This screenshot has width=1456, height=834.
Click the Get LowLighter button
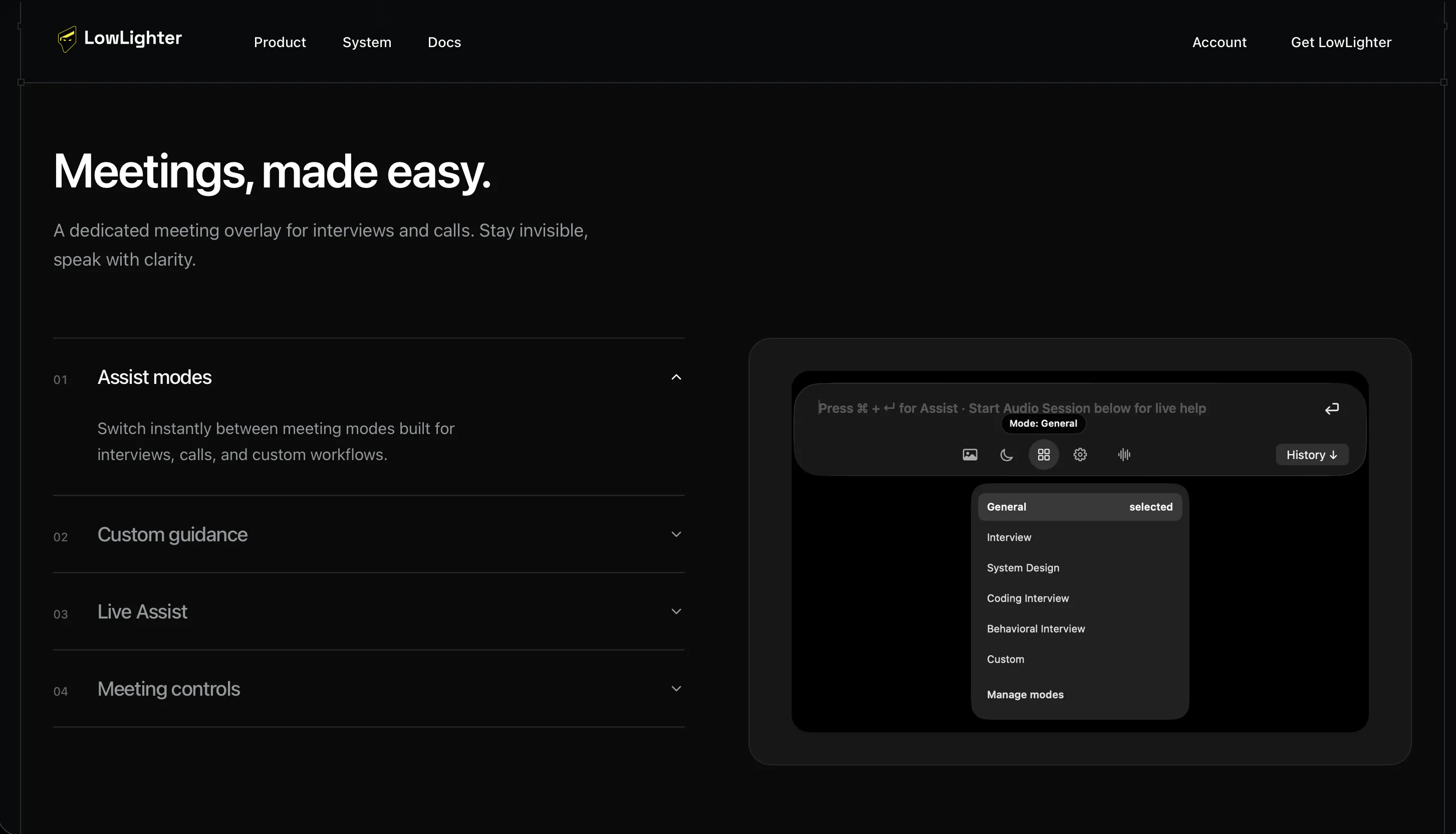[1341, 43]
